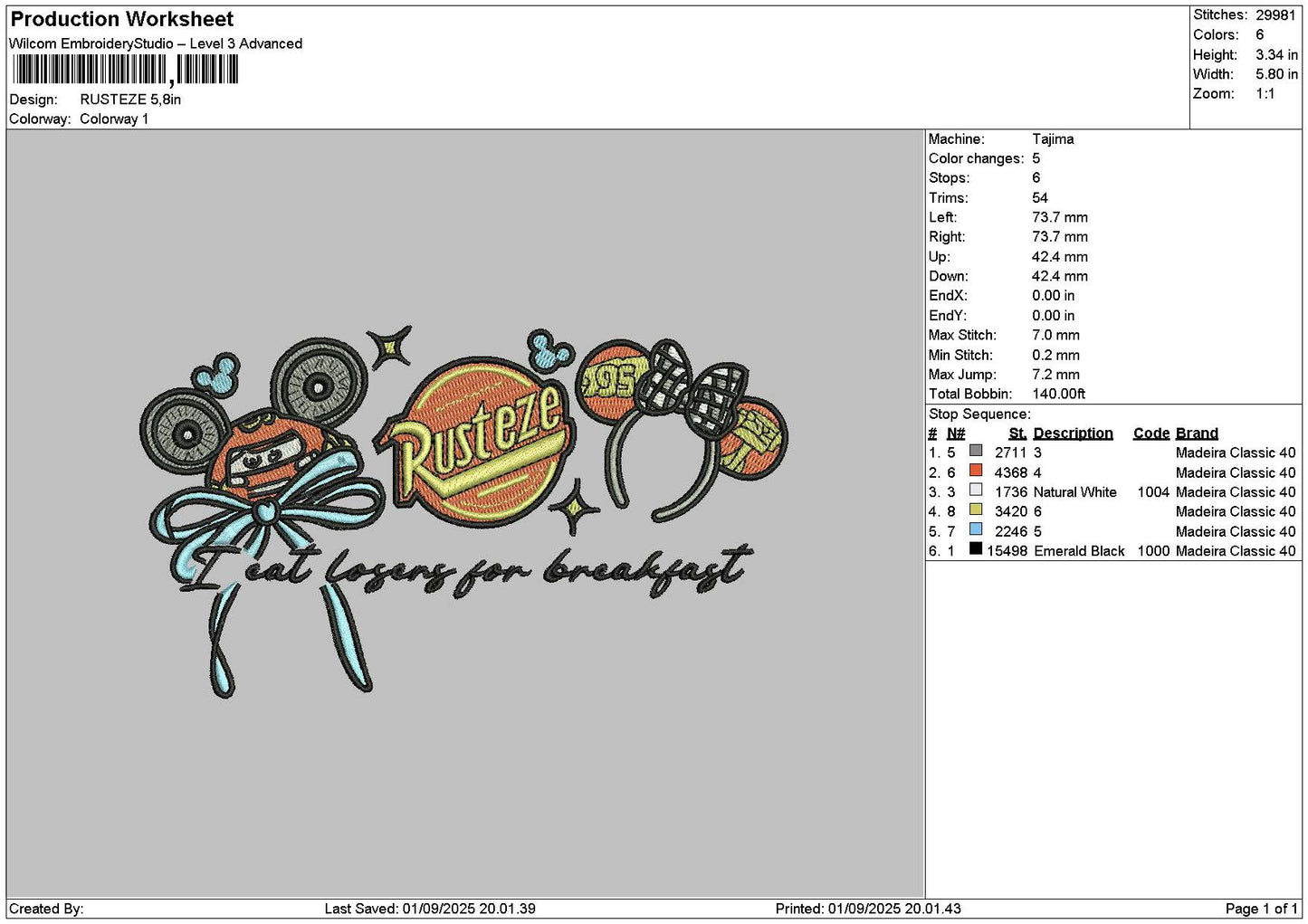Click the 'N#' column header
This screenshot has width=1308, height=924.
[x=956, y=433]
